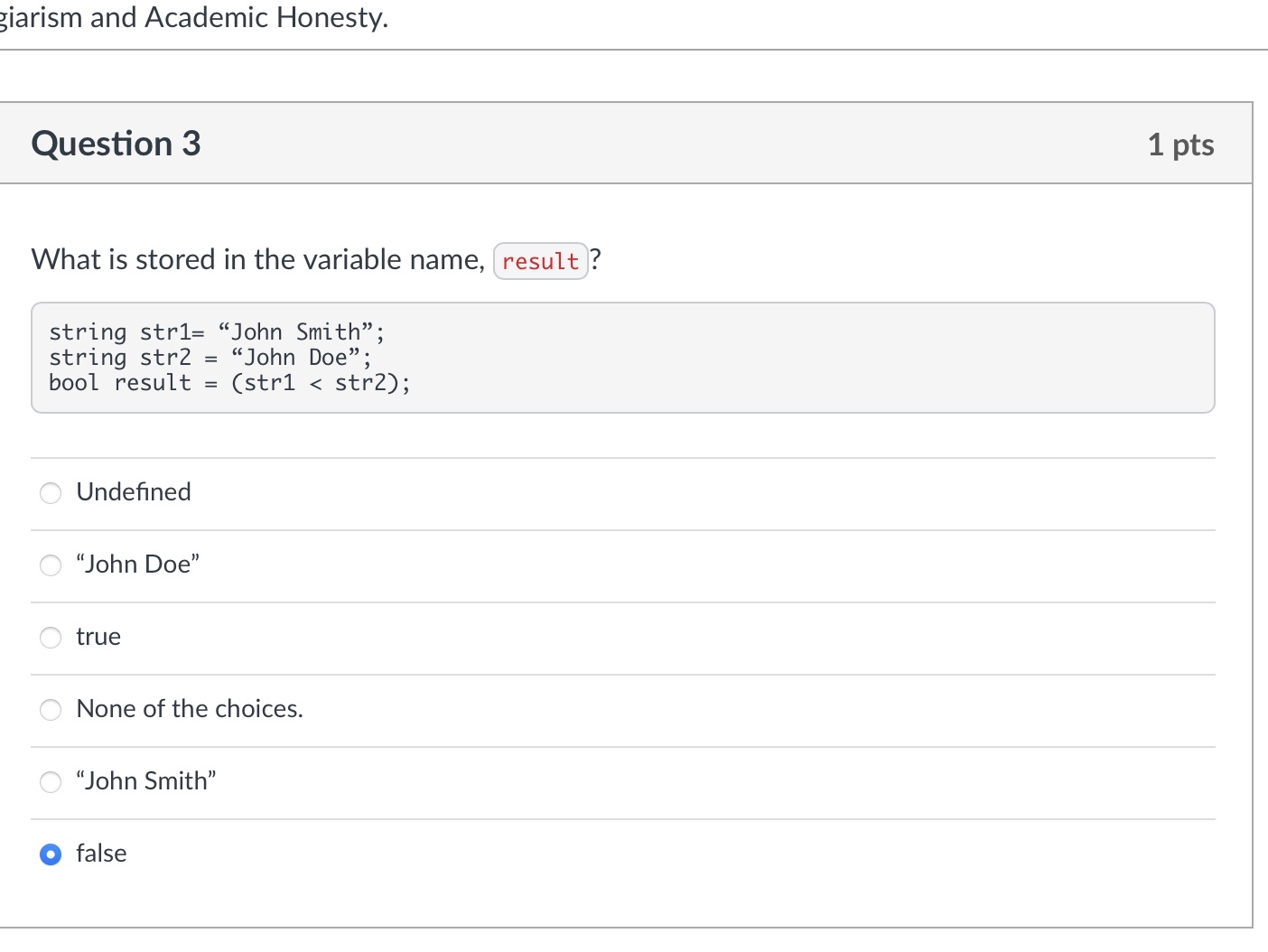Click the "bool result" code line
1268x952 pixels.
pyautogui.click(x=229, y=383)
